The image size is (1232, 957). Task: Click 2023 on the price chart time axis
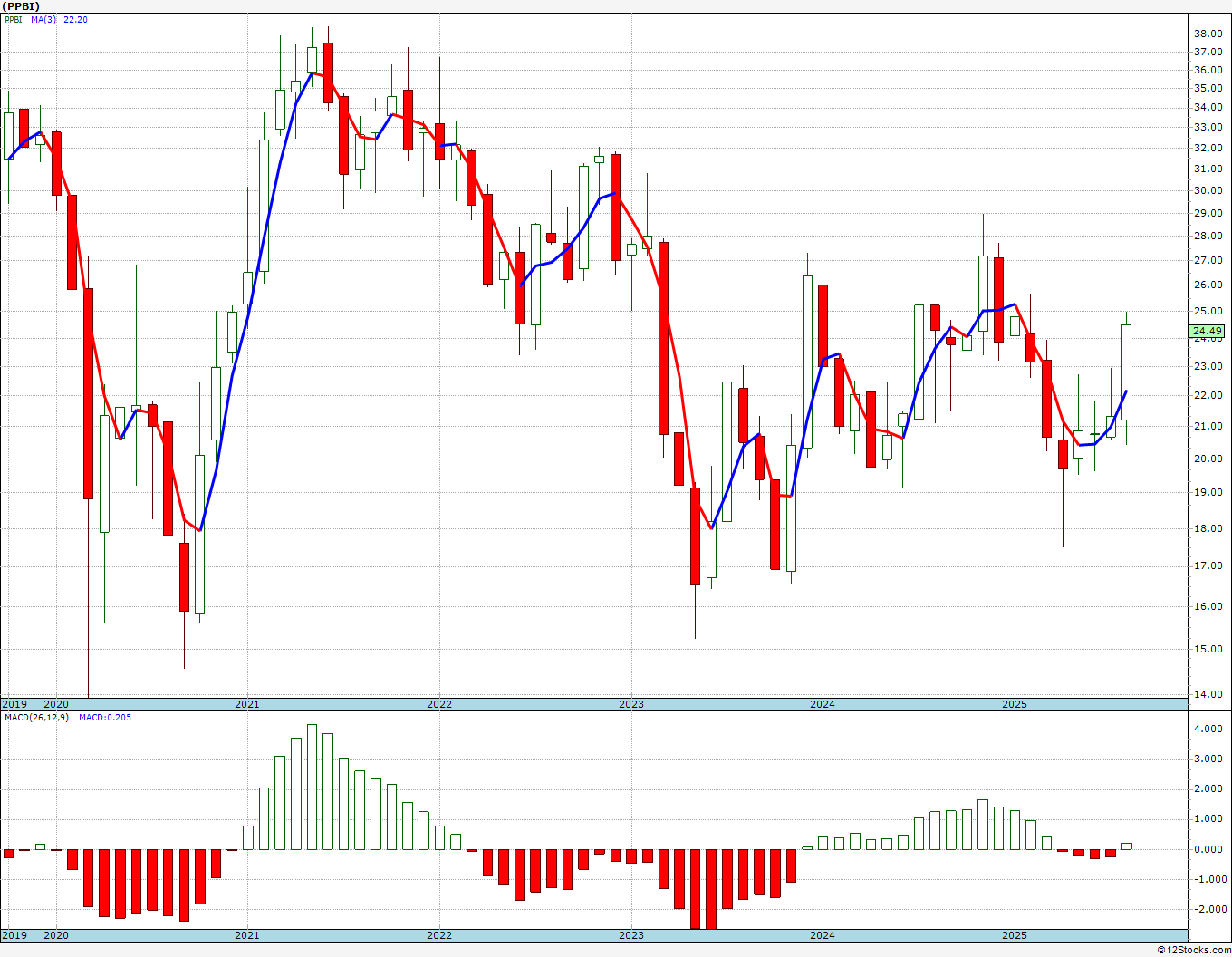630,704
